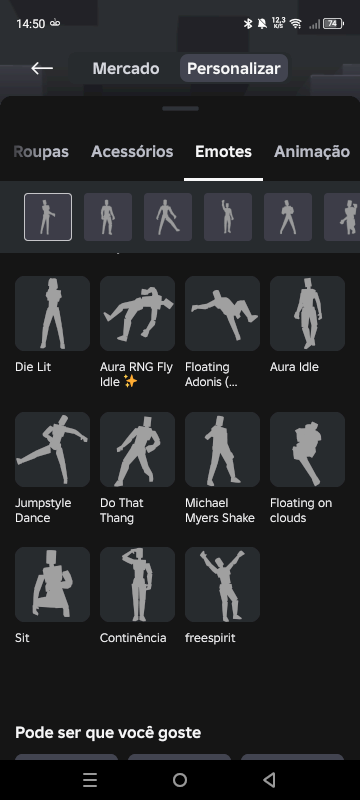The height and width of the screenshot is (800, 360).
Task: Open the Personalizar tab
Action: tap(234, 68)
